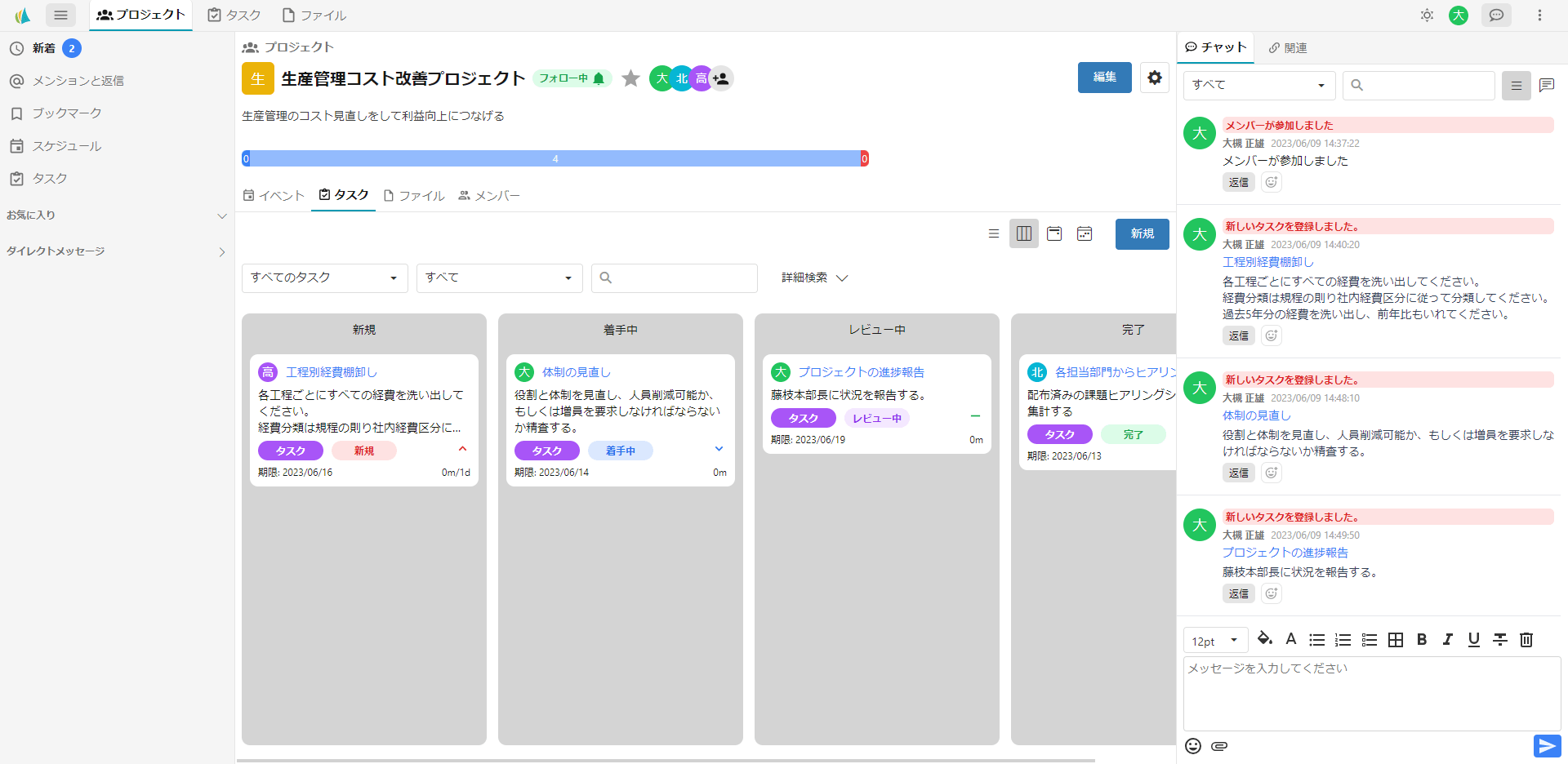Toggle the dark mode icon in the header
1568x764 pixels.
pyautogui.click(x=1427, y=15)
